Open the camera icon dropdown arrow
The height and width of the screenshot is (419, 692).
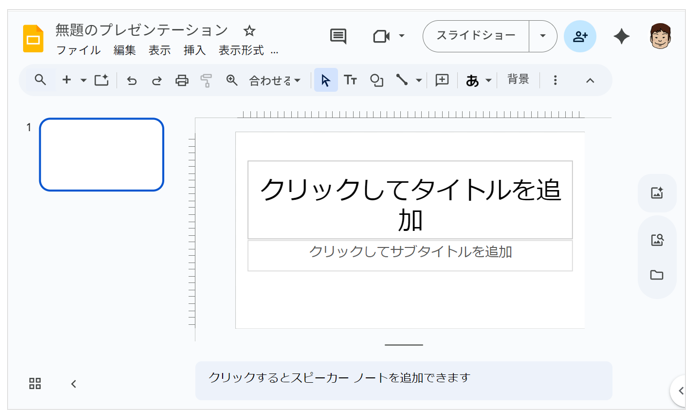402,36
